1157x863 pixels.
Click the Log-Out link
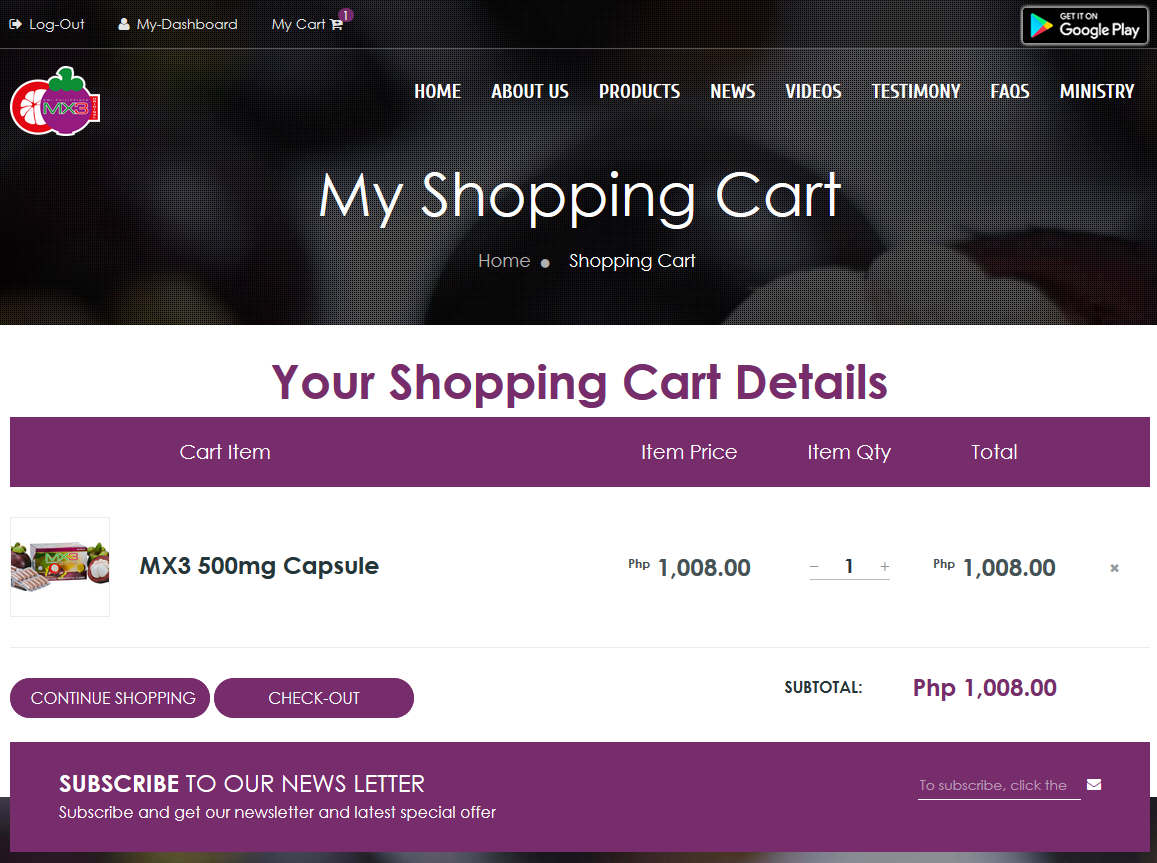pos(46,24)
